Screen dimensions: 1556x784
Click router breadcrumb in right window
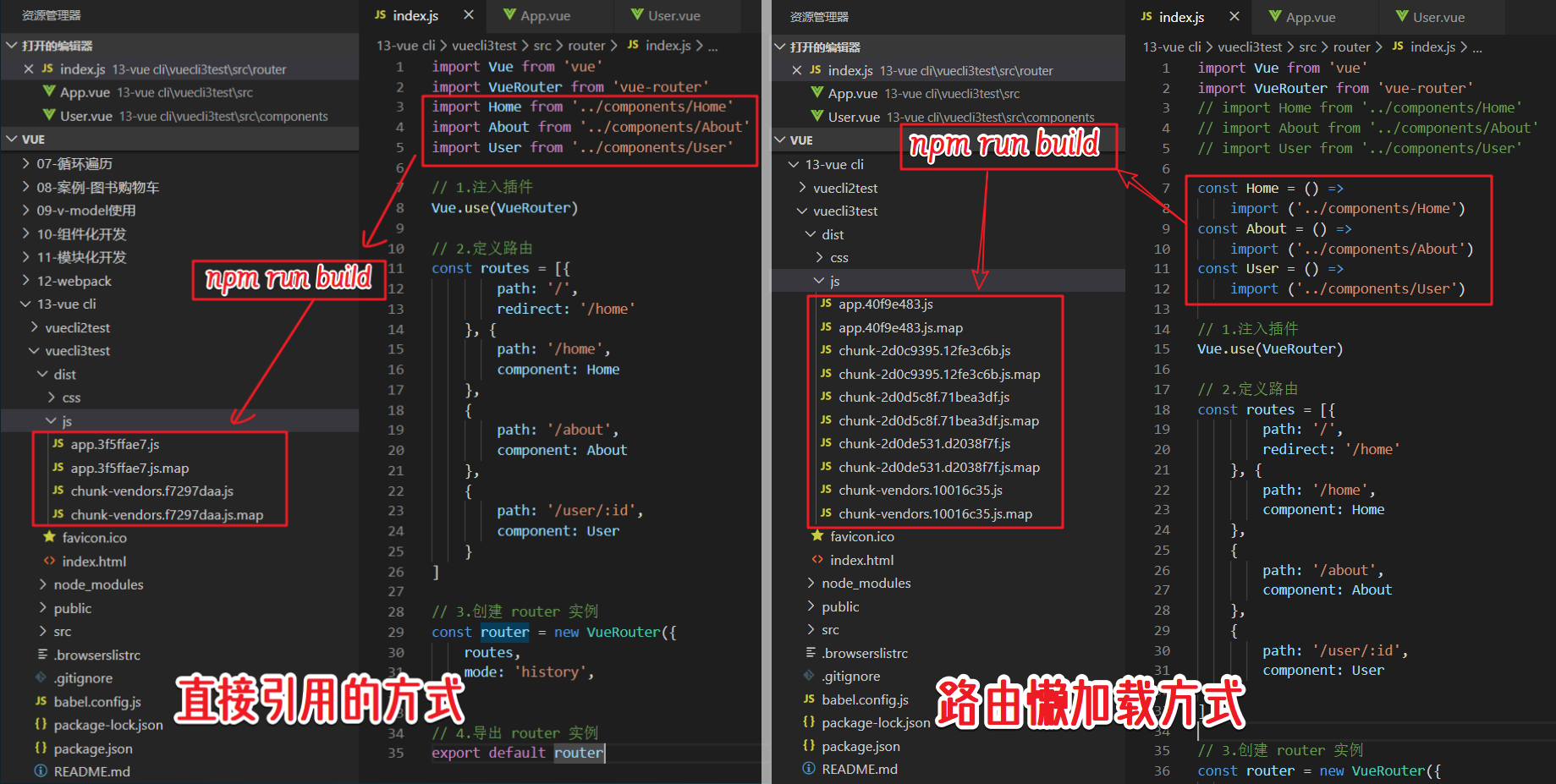1351,47
